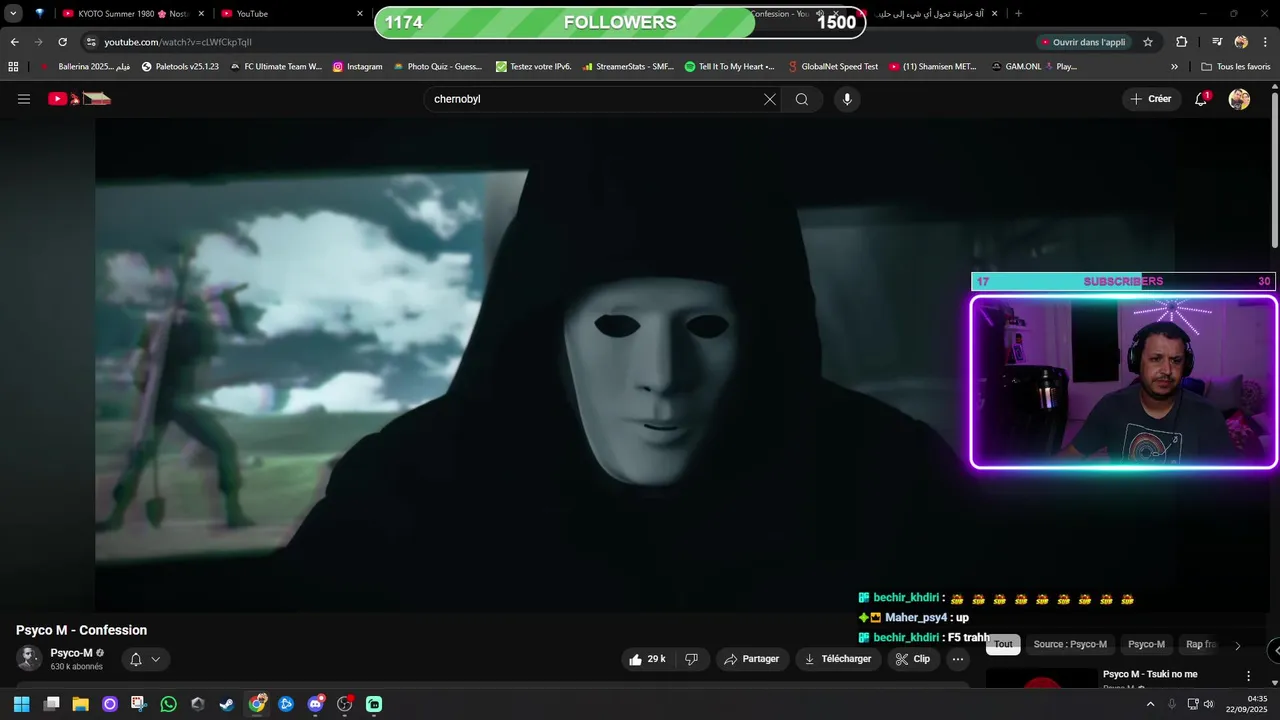Image resolution: width=1280 pixels, height=720 pixels.
Task: Create a clip with the Clip button
Action: (x=912, y=659)
